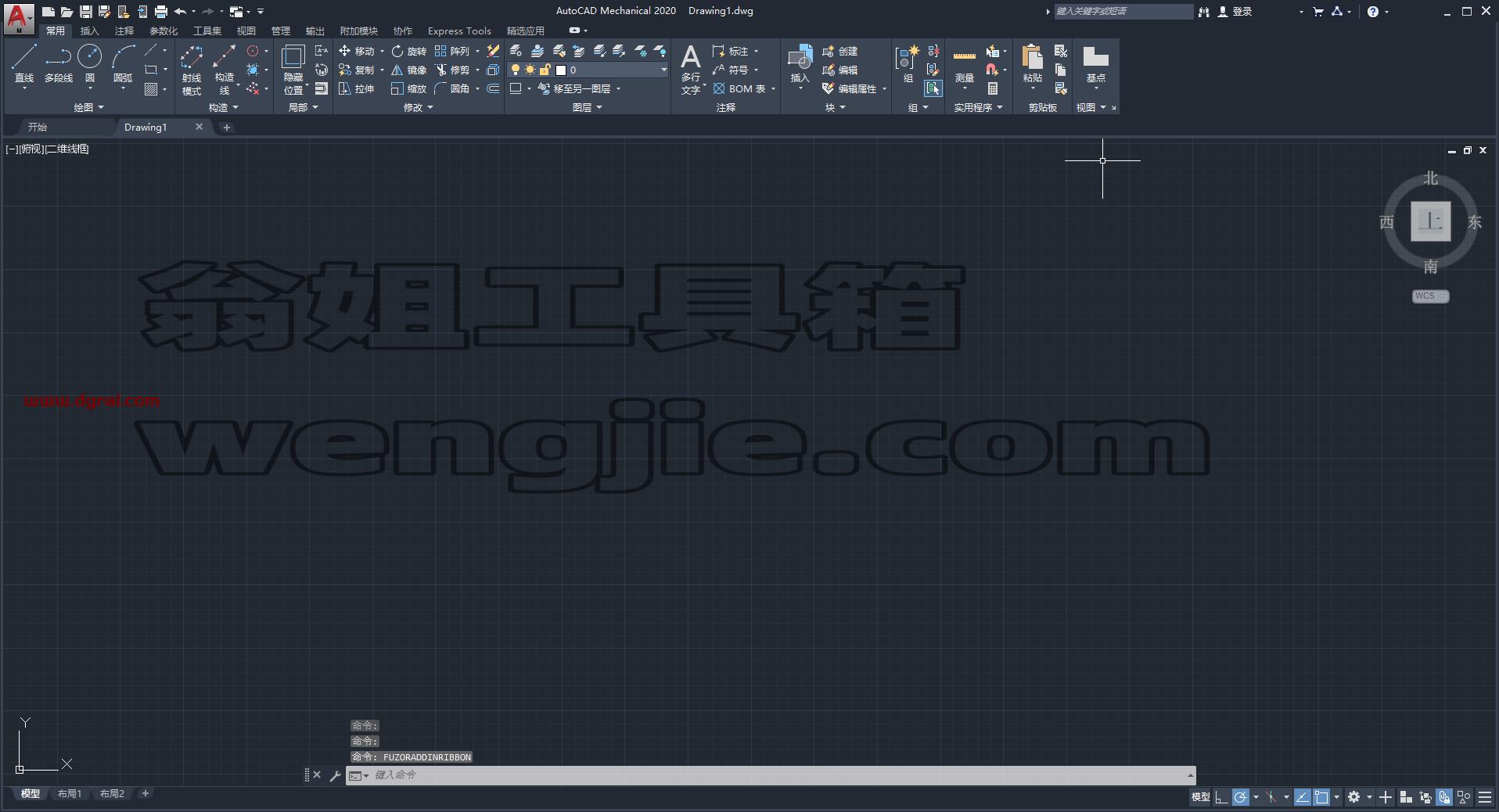
Task: Click 创建 block create tool
Action: pos(840,51)
